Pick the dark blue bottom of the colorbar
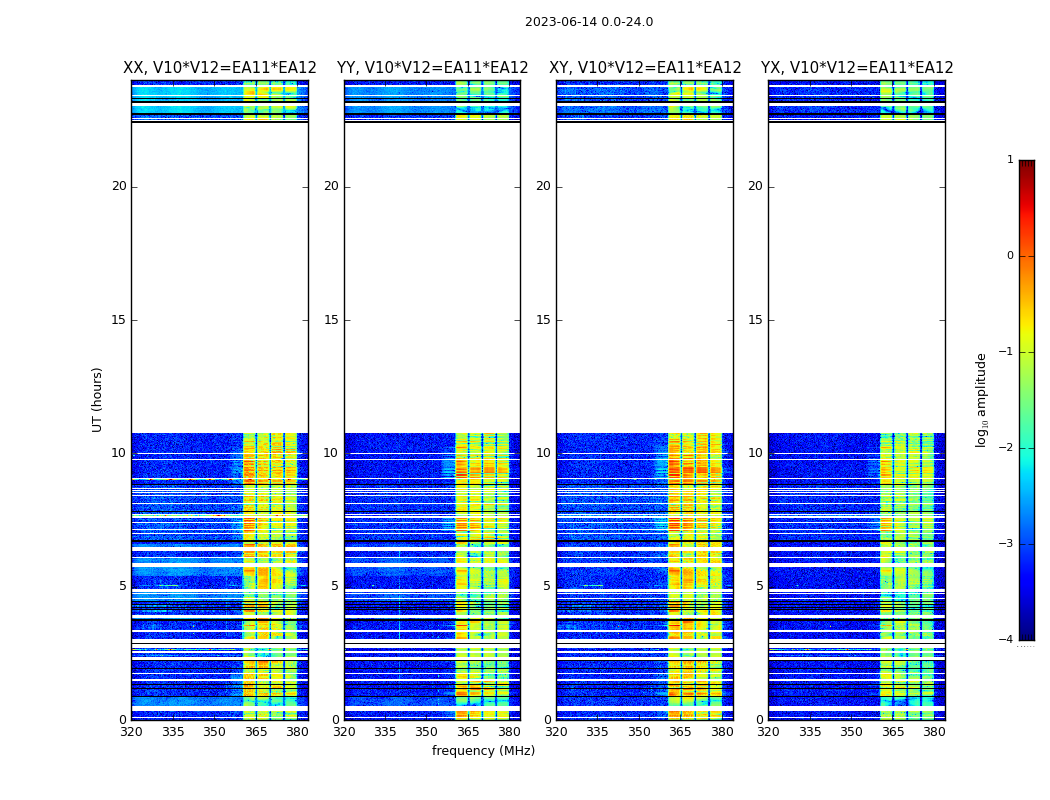The width and height of the screenshot is (1050, 800). click(1026, 633)
